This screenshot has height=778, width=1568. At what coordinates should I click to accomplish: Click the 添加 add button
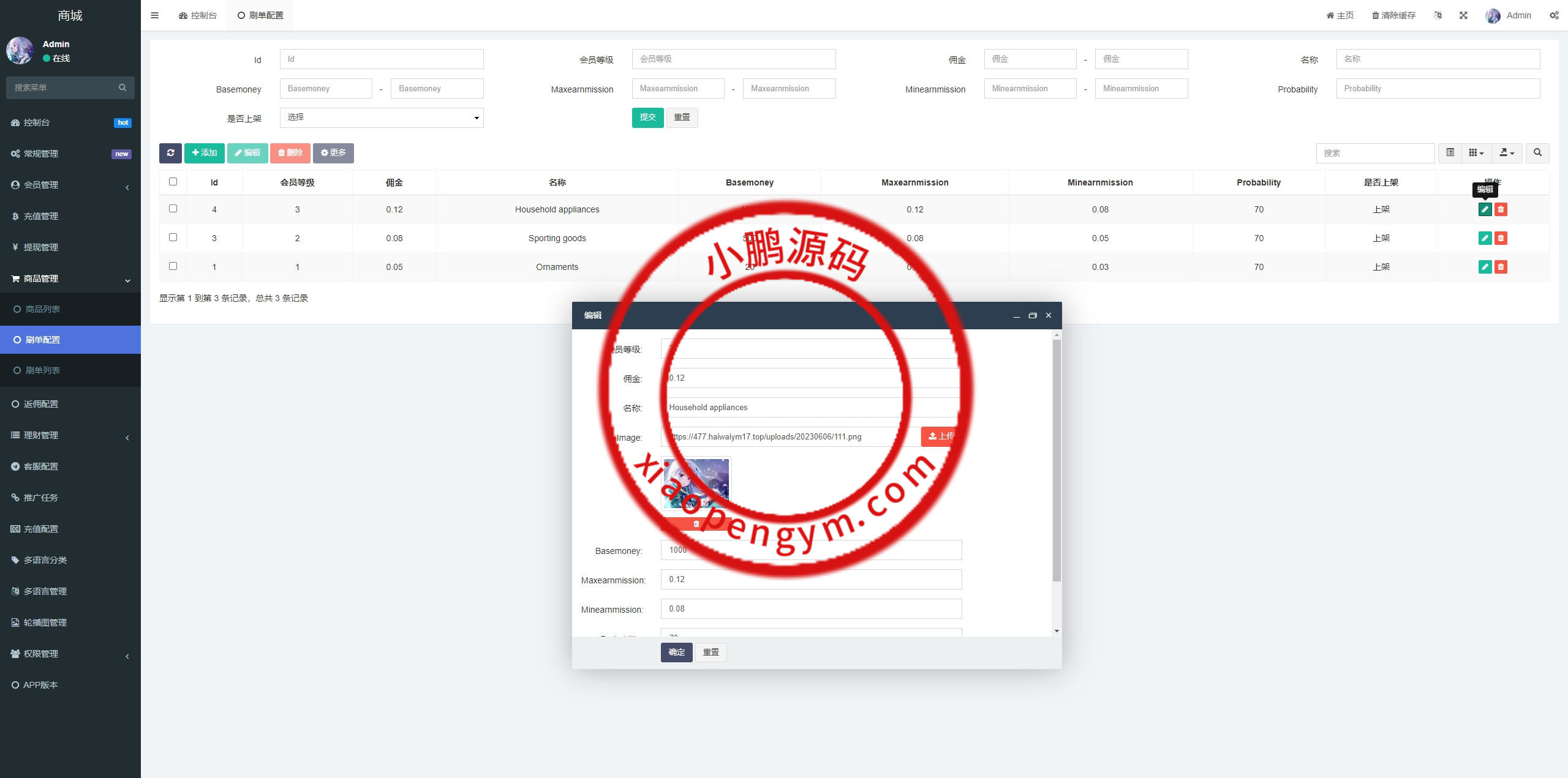(204, 153)
